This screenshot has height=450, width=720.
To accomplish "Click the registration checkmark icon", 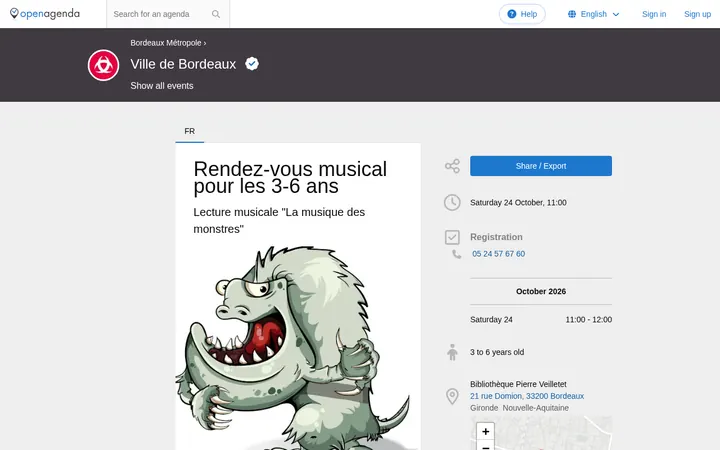I will pyautogui.click(x=452, y=237).
